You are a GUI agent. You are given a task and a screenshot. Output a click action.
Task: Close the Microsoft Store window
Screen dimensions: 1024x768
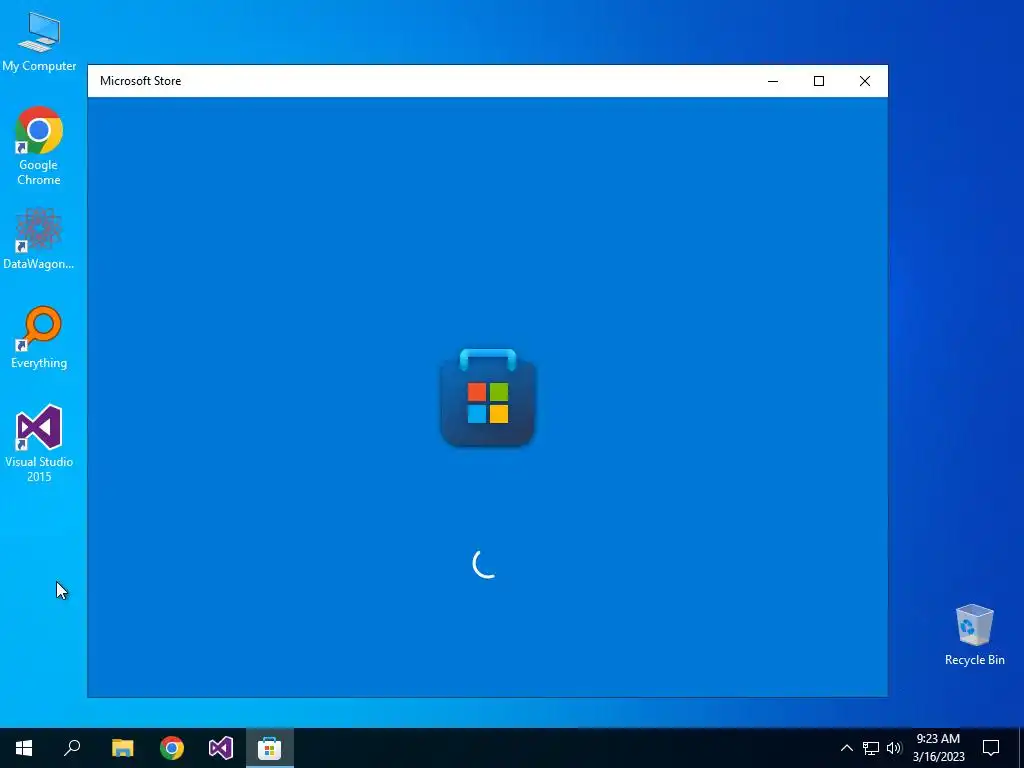click(865, 81)
